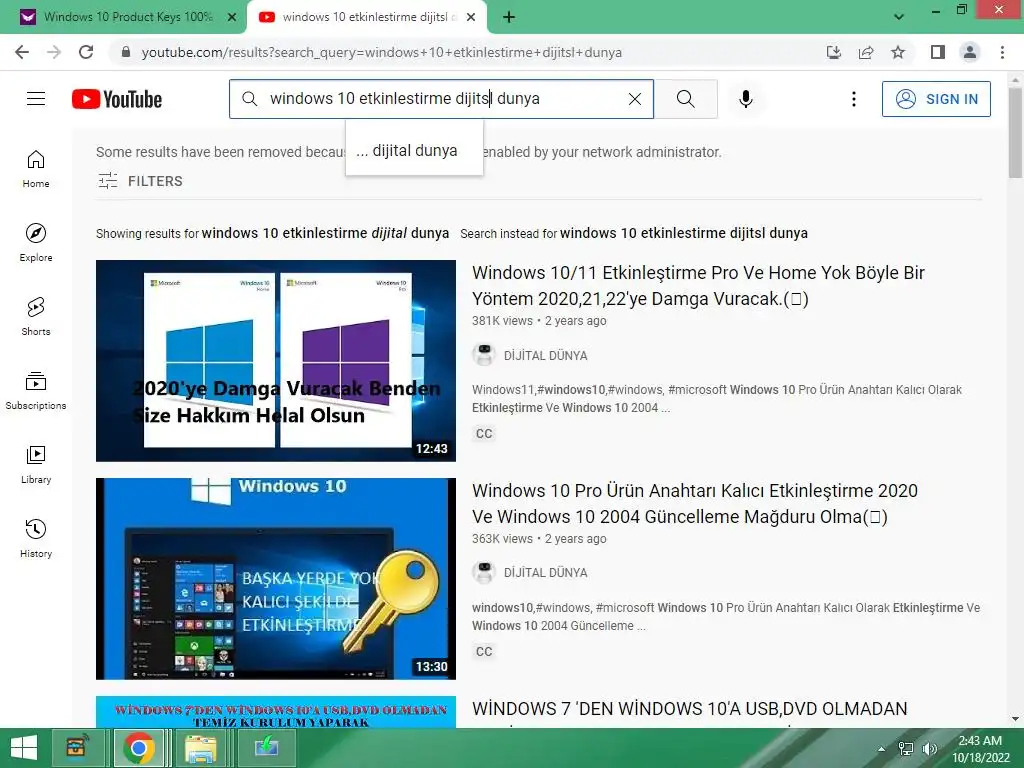
Task: Open the Chrome profile avatar menu
Action: tap(970, 52)
